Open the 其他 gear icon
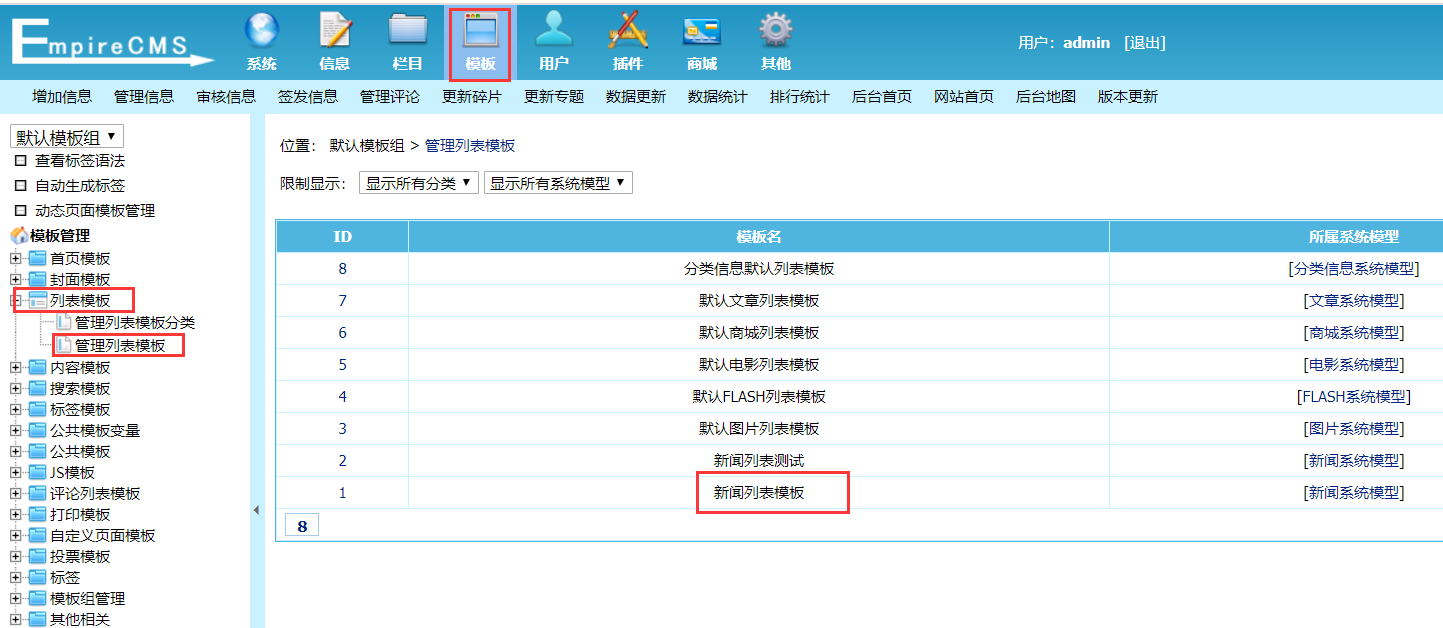Image resolution: width=1443 pixels, height=628 pixels. pos(775,30)
